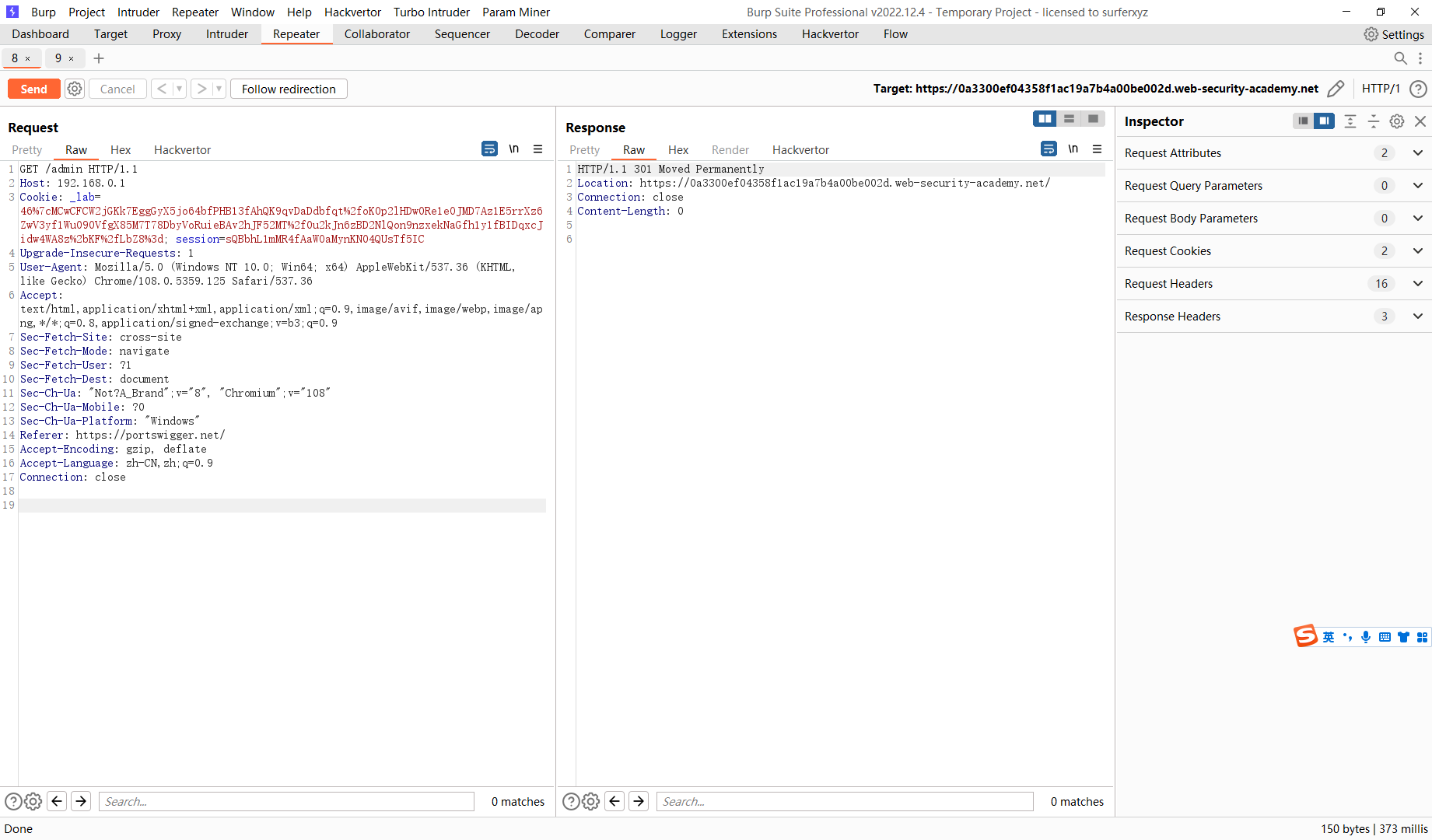Open Inspector settings gear icon

(1397, 121)
